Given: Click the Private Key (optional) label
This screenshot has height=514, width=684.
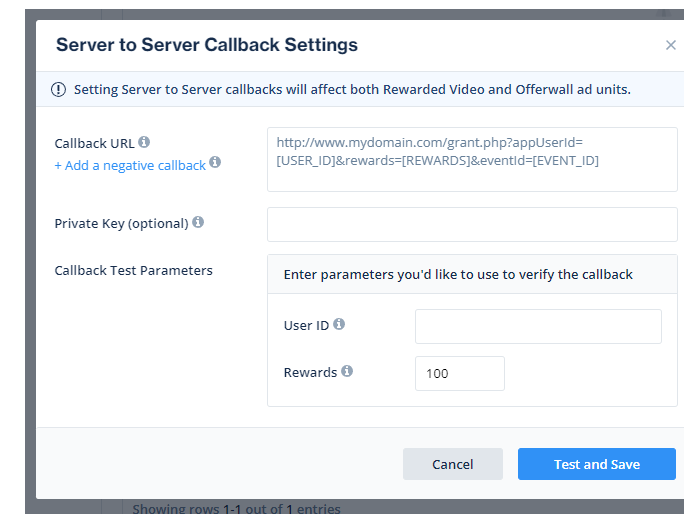Looking at the screenshot, I should pyautogui.click(x=121, y=223).
